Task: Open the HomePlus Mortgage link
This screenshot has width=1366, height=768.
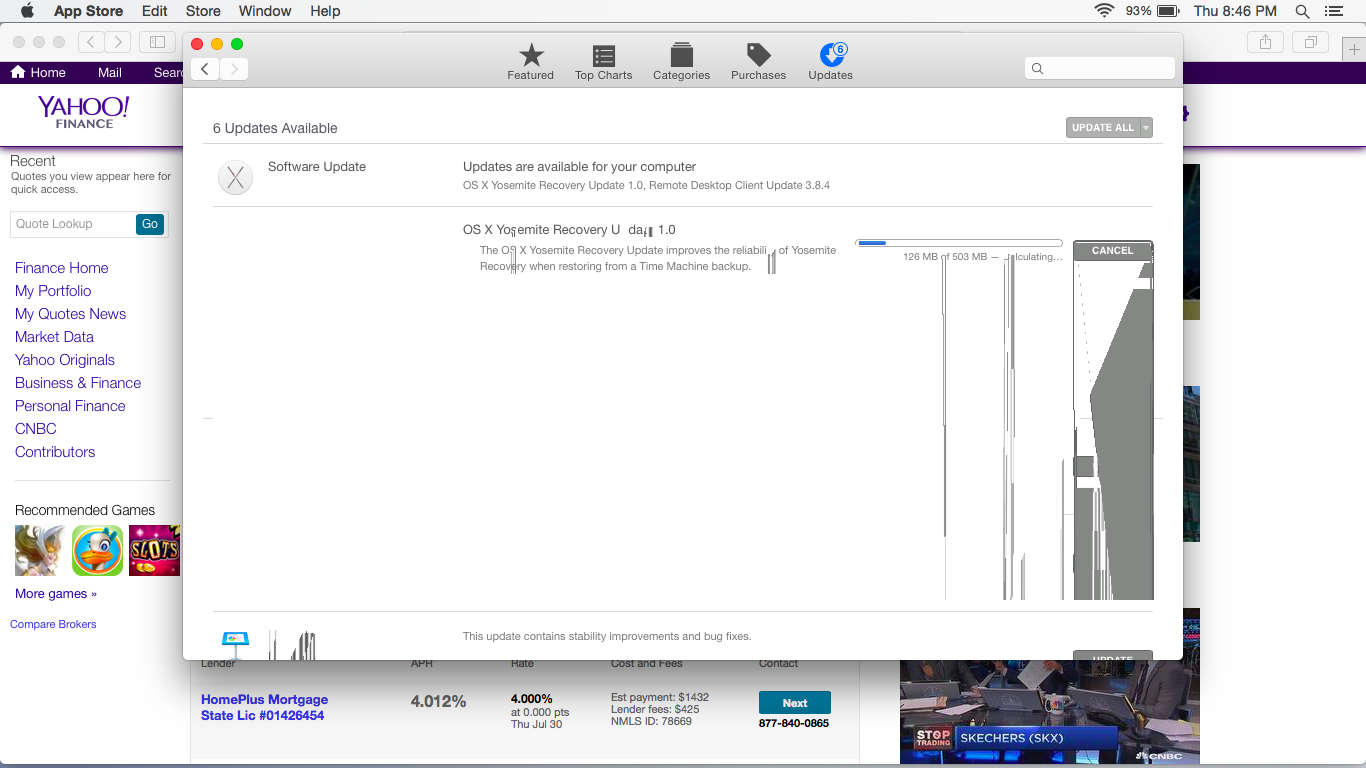Action: pyautogui.click(x=264, y=707)
